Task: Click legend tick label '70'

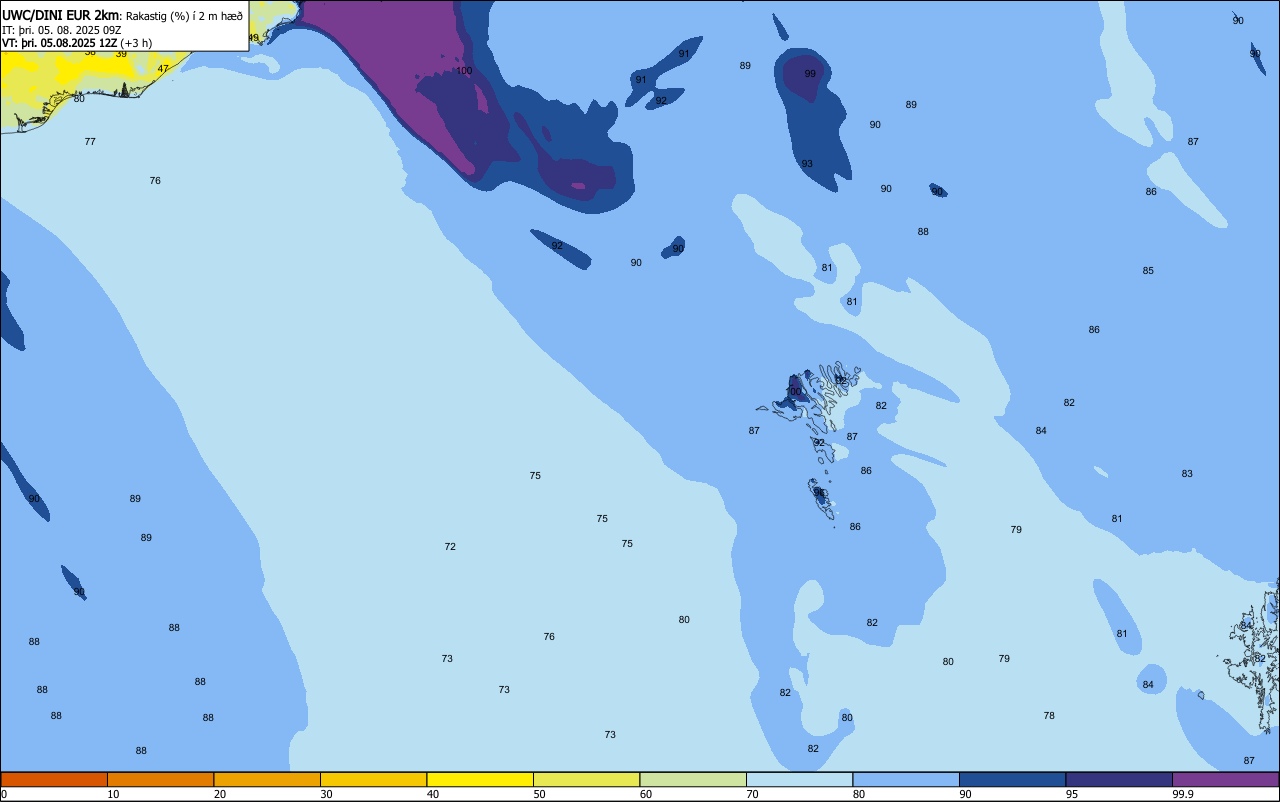Action: (752, 794)
